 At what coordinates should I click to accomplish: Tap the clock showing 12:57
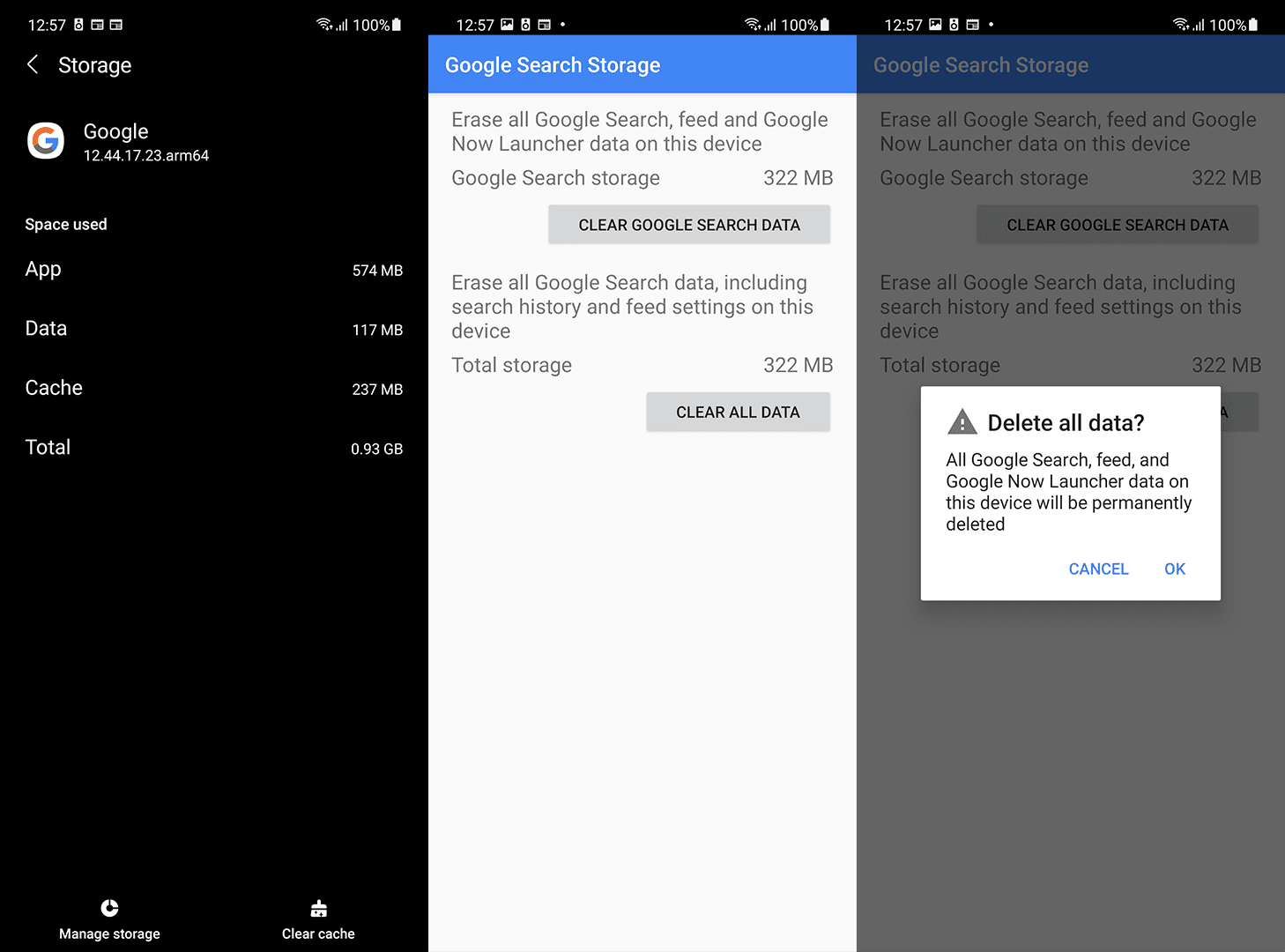pyautogui.click(x=46, y=24)
